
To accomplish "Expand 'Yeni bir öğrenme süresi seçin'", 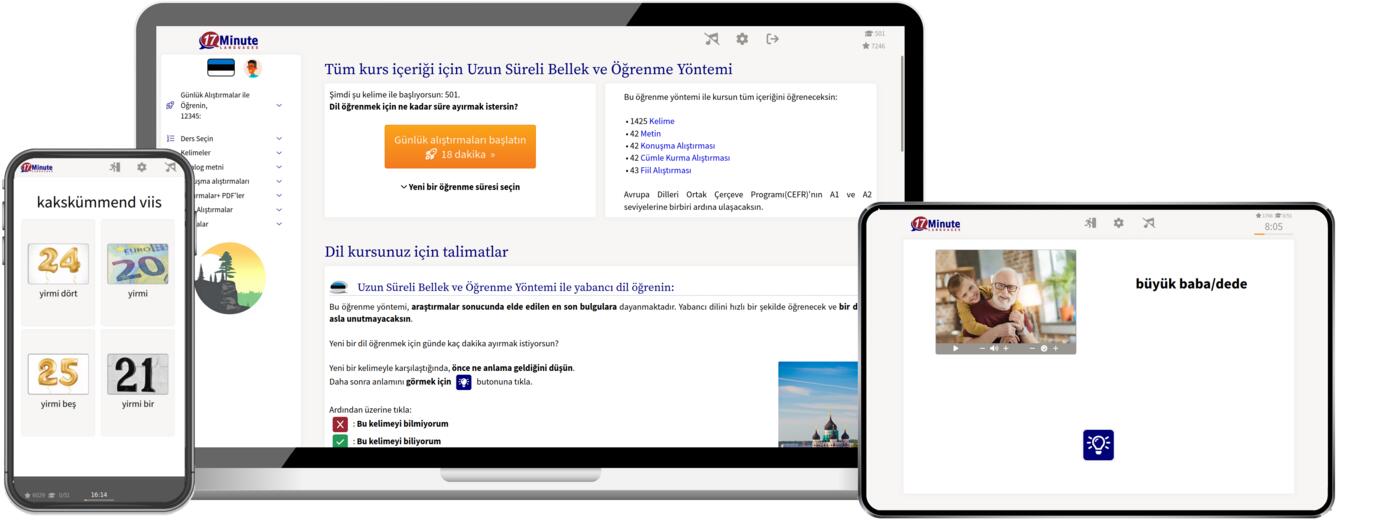I will click(x=460, y=187).
